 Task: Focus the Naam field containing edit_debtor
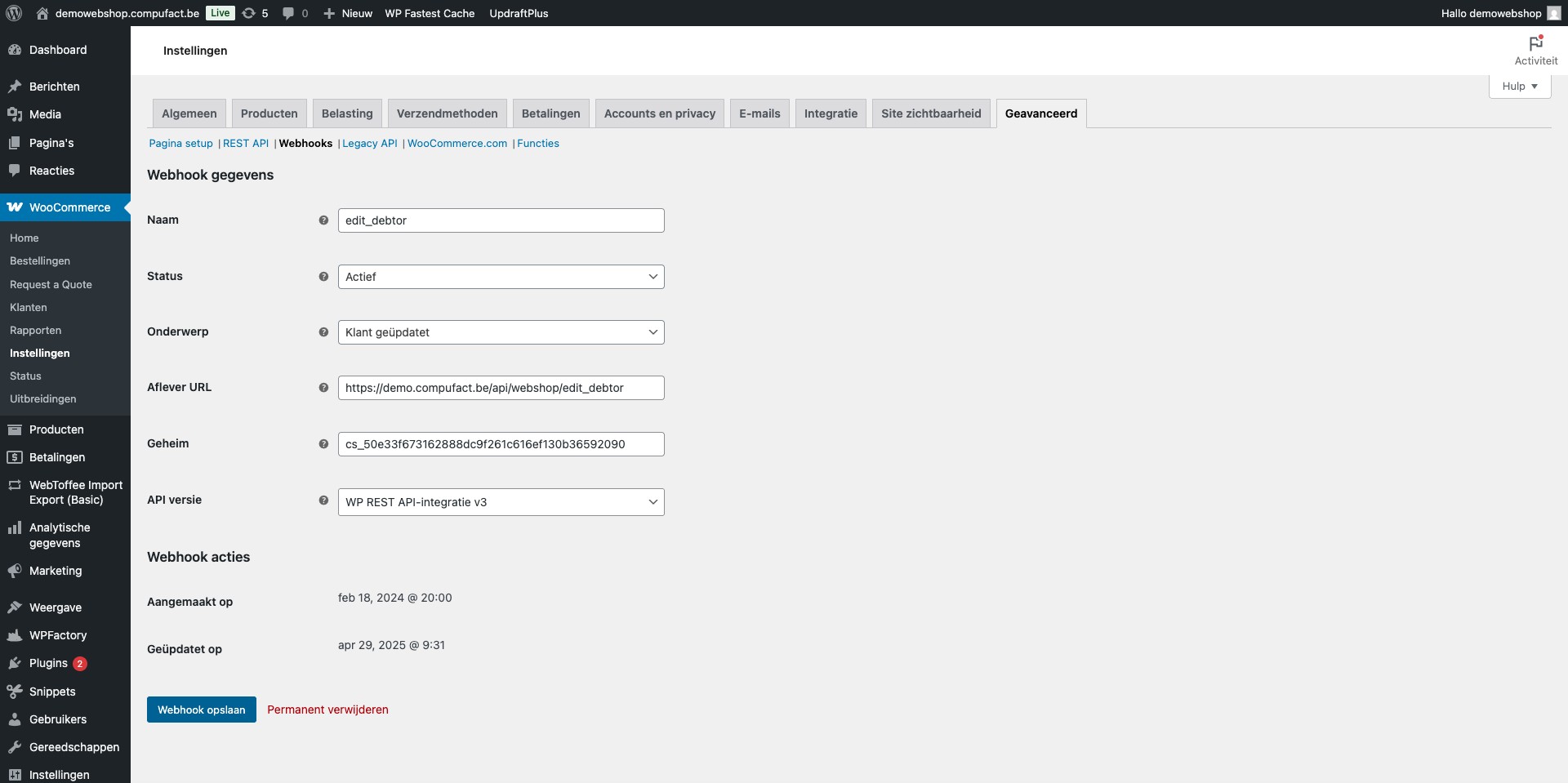point(501,220)
